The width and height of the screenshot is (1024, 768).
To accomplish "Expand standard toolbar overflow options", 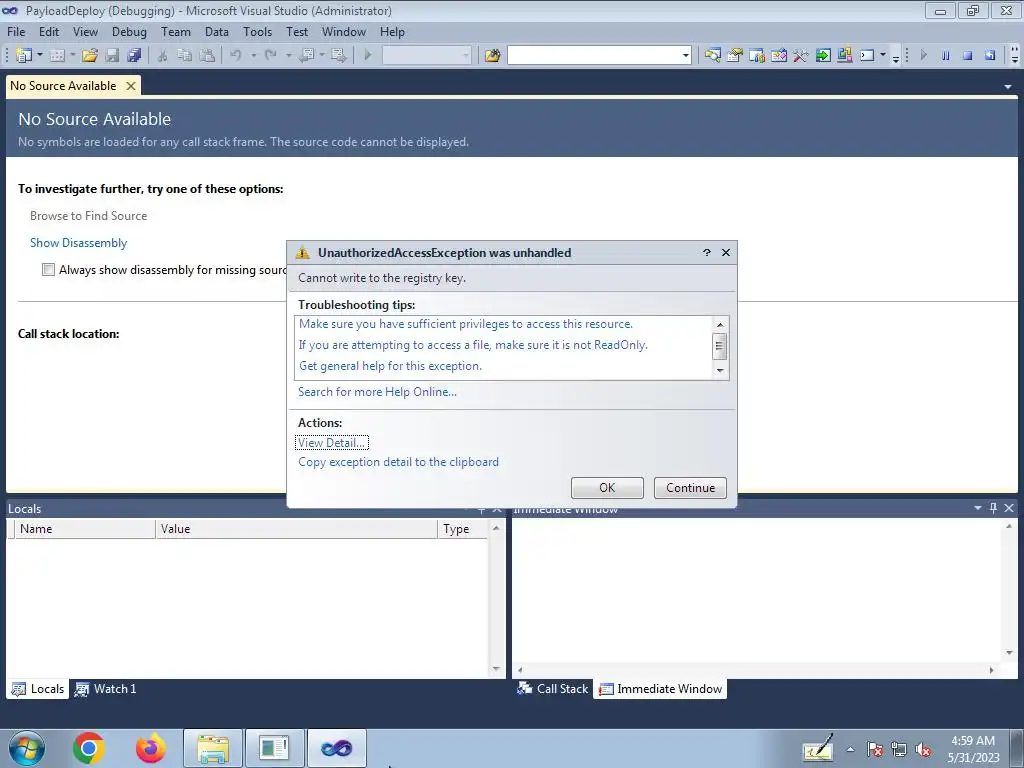I will pyautogui.click(x=896, y=57).
